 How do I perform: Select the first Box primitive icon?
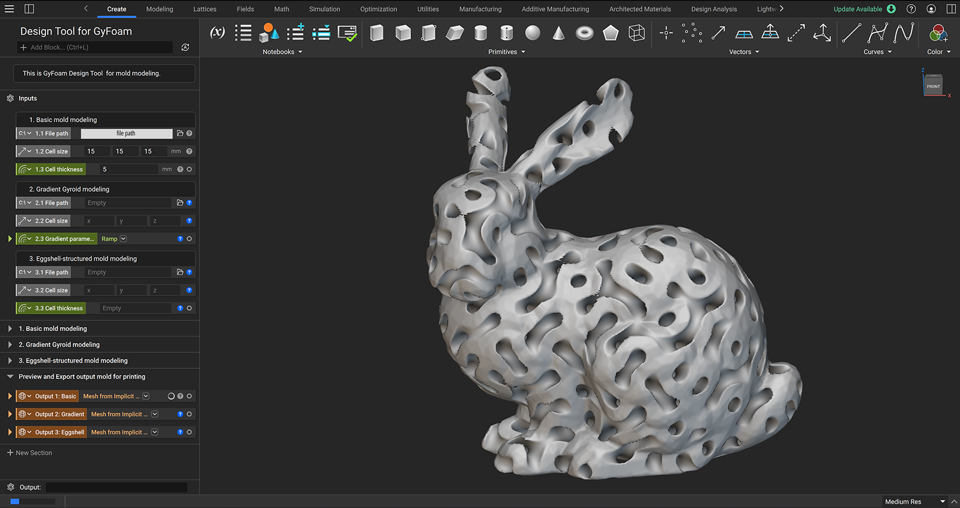377,33
